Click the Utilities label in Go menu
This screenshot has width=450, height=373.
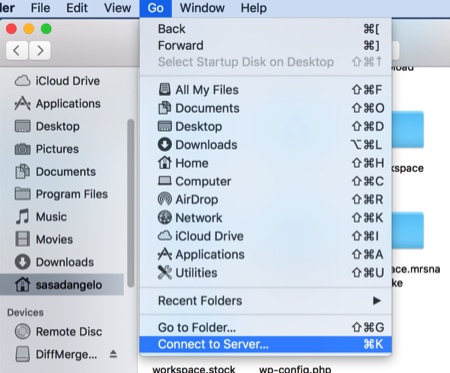[196, 273]
